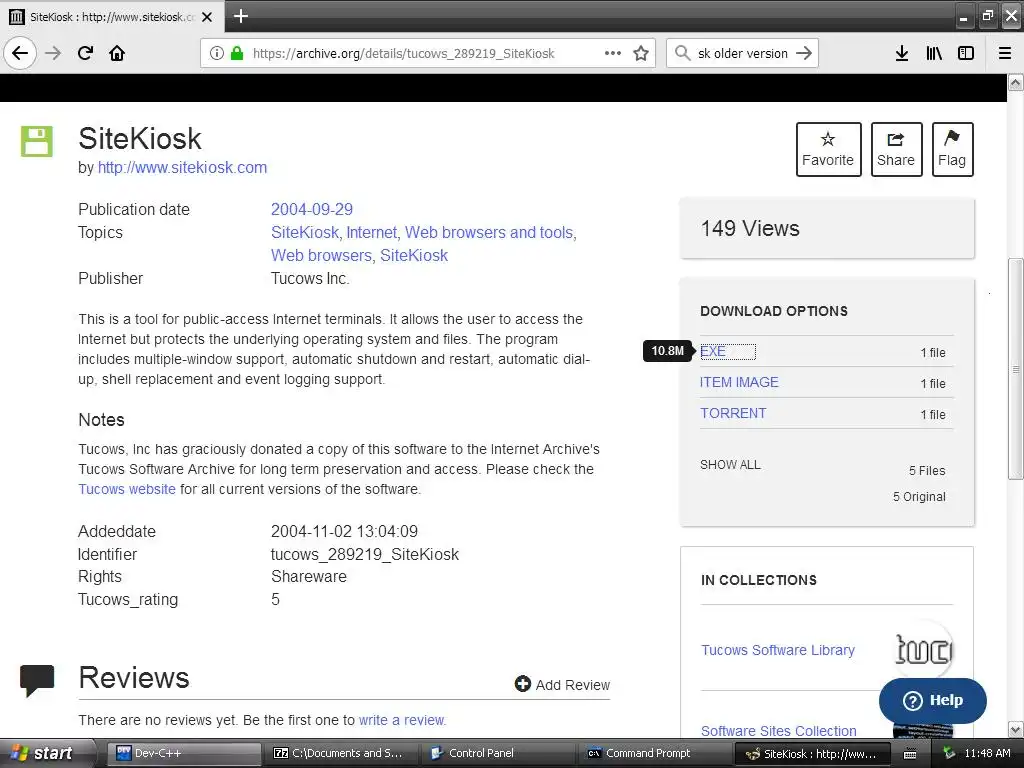Flag this archive item
This screenshot has width=1024, height=768.
click(x=952, y=149)
